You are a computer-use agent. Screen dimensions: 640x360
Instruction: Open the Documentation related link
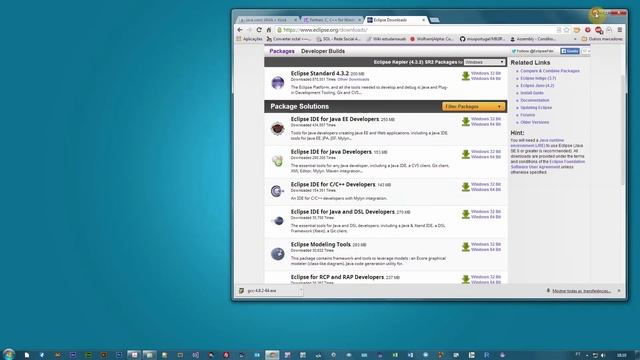click(535, 100)
